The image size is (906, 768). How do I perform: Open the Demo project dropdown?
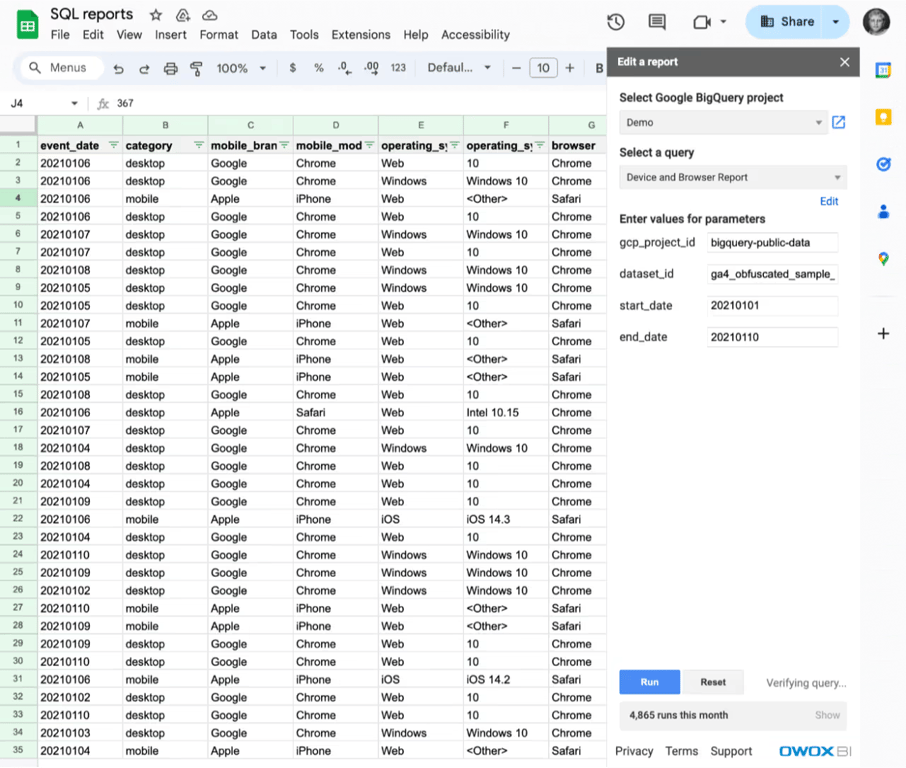(x=723, y=123)
